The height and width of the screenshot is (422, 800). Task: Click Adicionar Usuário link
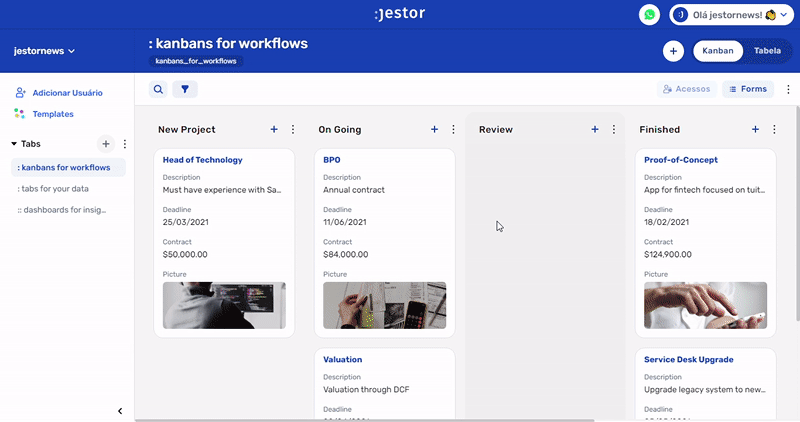(x=59, y=93)
